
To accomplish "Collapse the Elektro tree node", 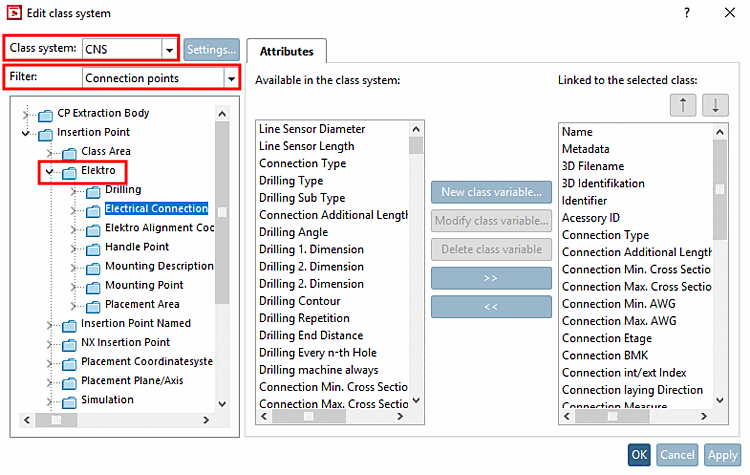I will click(48, 172).
